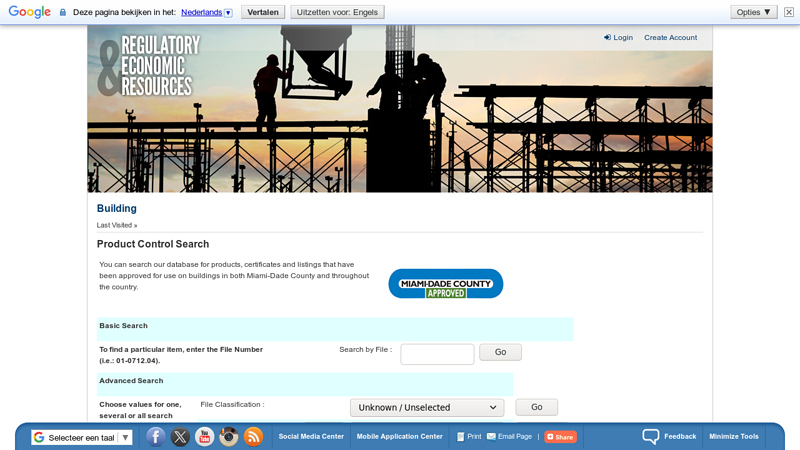
Task: Click the Feedback speech bubble icon
Action: coord(651,437)
